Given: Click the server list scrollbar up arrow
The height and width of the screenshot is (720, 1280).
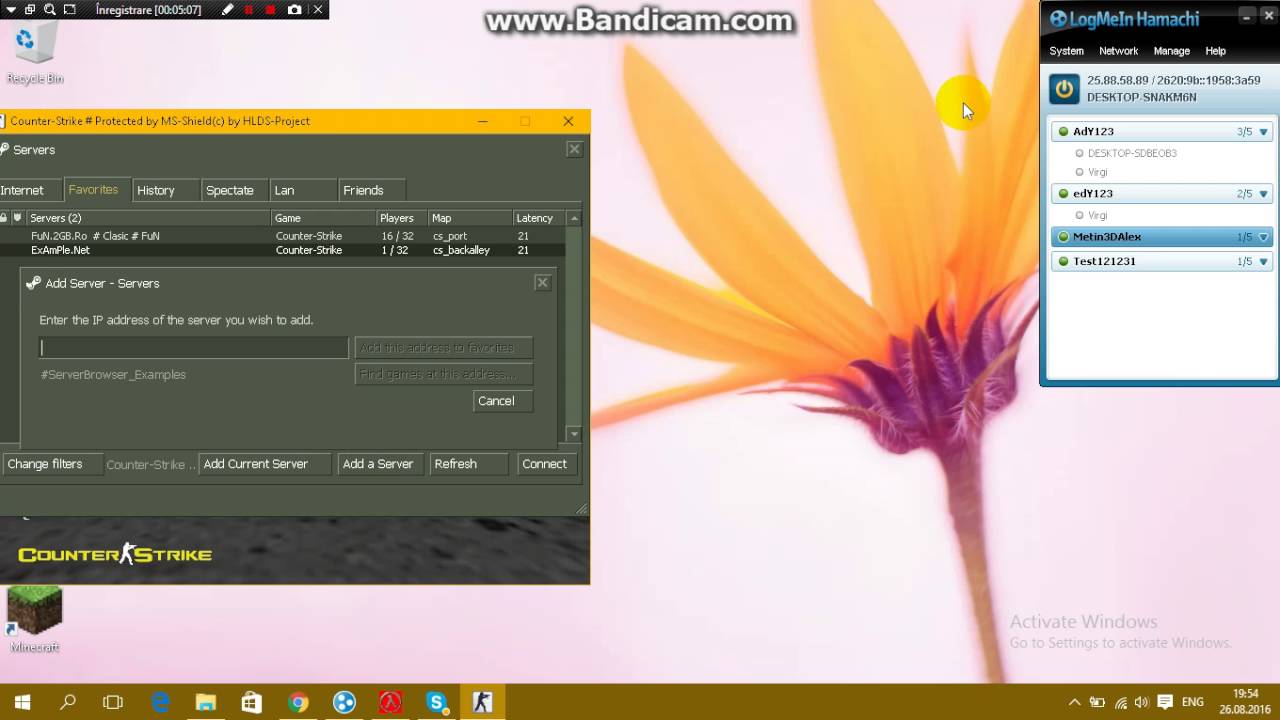Looking at the screenshot, I should point(574,218).
